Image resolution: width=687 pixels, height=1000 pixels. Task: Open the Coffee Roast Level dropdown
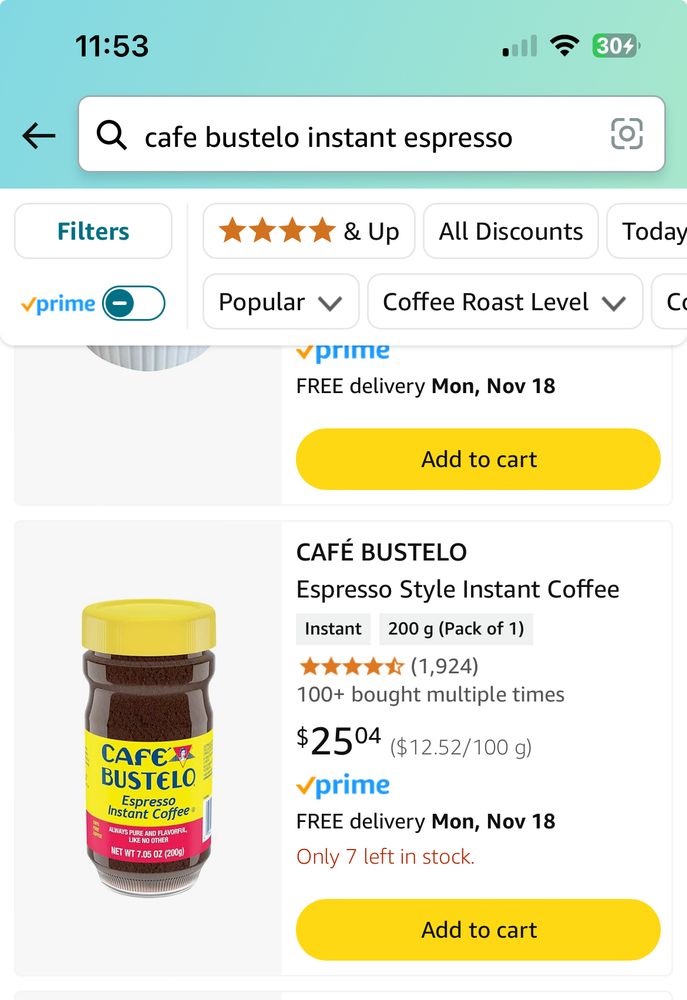pos(504,302)
